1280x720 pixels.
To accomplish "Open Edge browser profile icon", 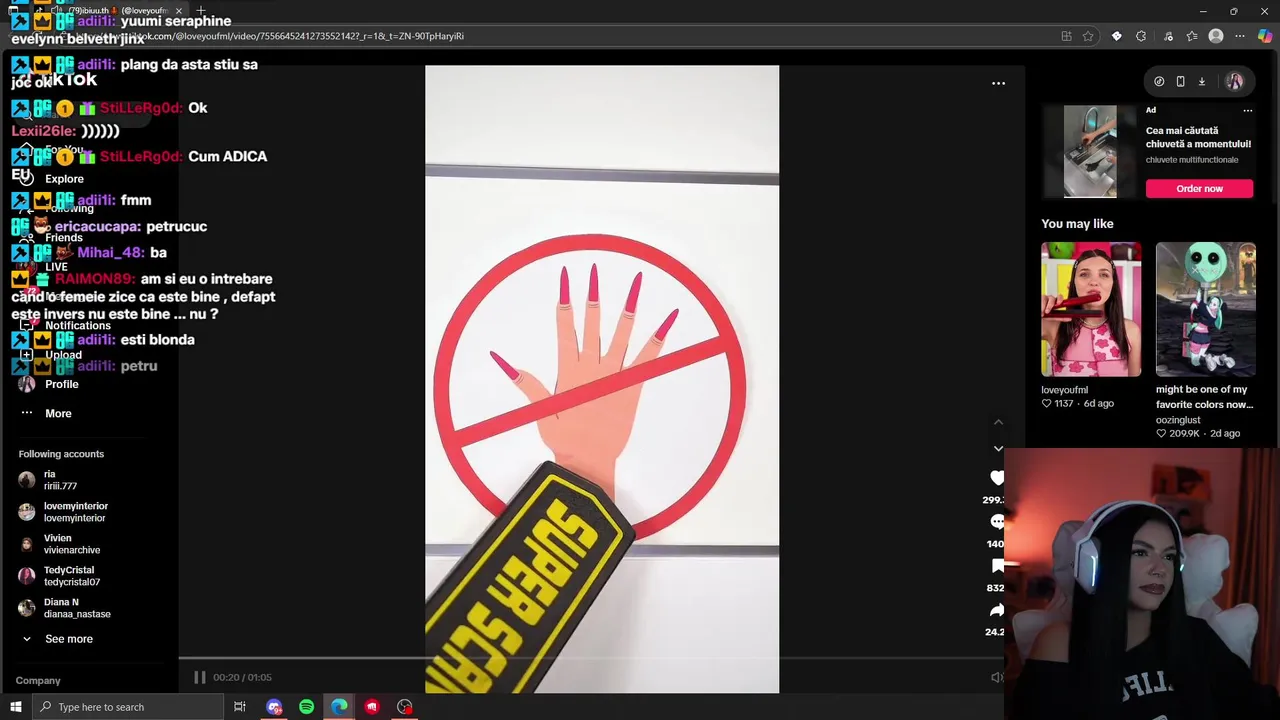I will pyautogui.click(x=1216, y=36).
